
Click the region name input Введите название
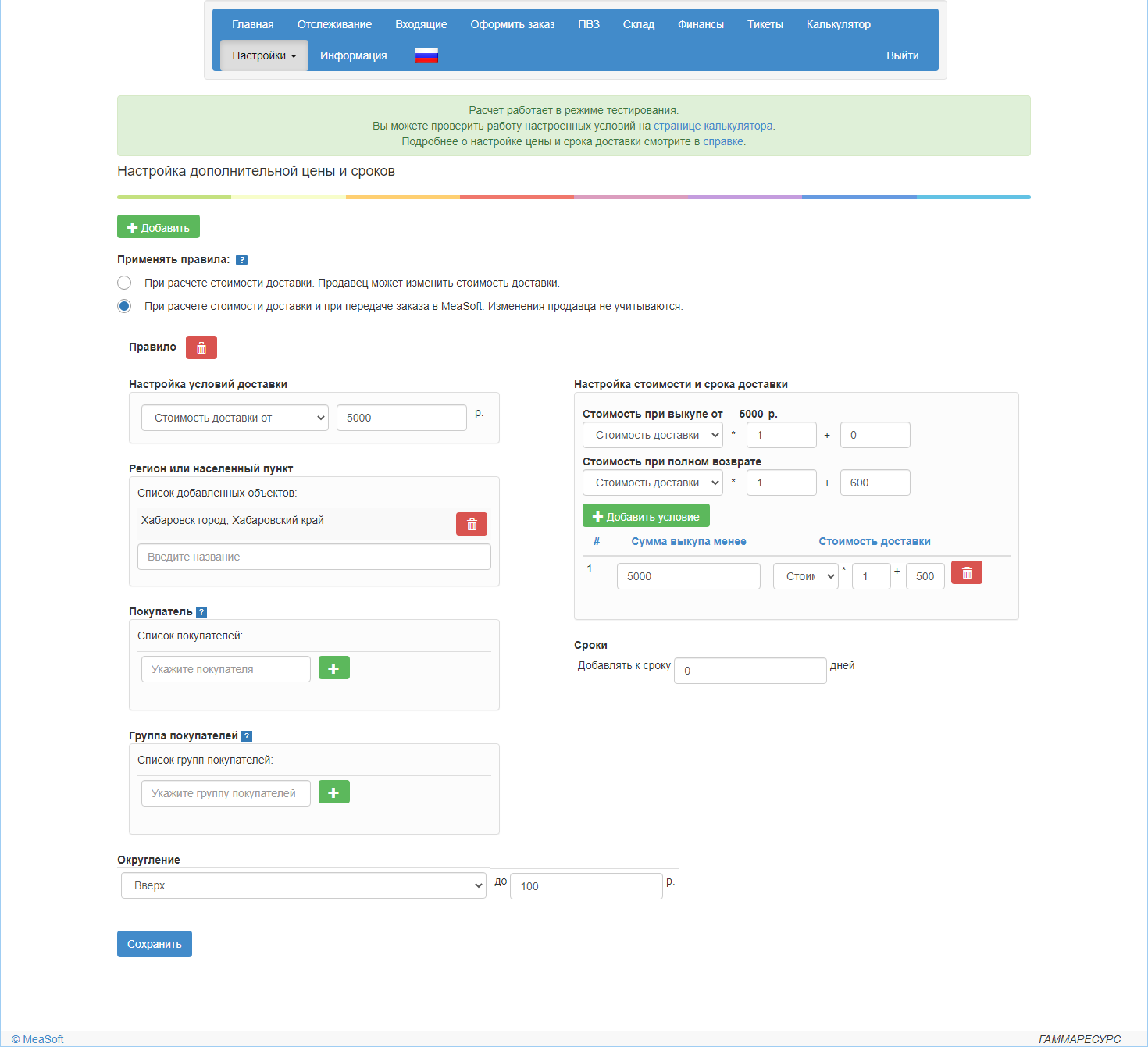314,557
